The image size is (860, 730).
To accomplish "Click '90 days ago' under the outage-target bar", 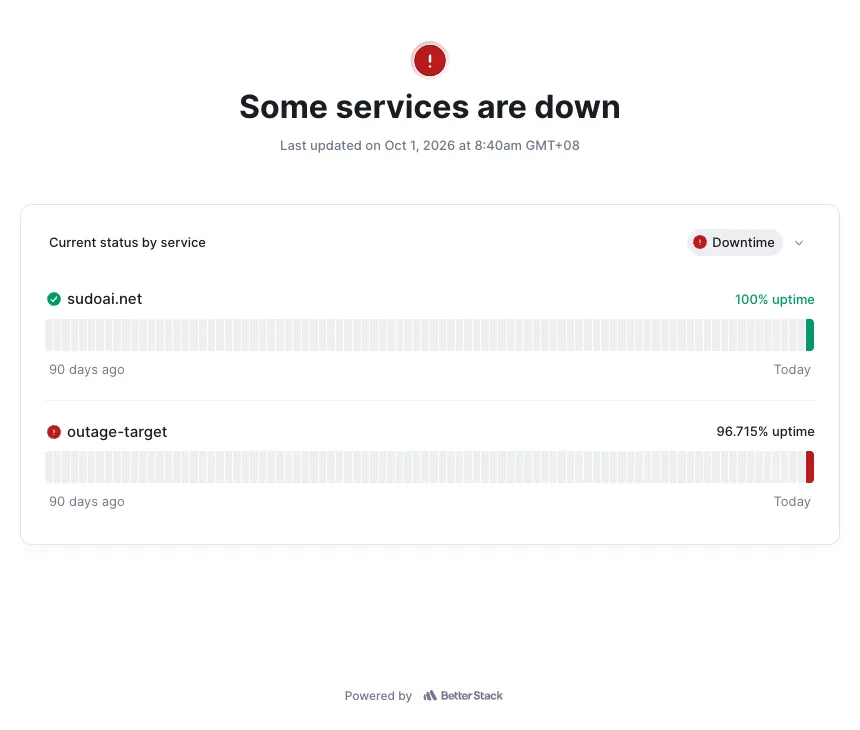I will (x=87, y=502).
